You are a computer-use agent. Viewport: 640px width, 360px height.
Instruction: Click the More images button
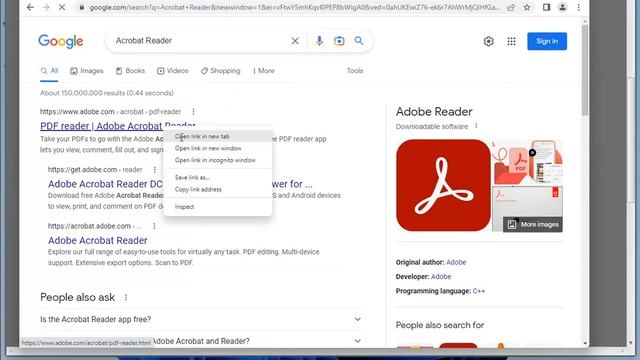(x=533, y=224)
